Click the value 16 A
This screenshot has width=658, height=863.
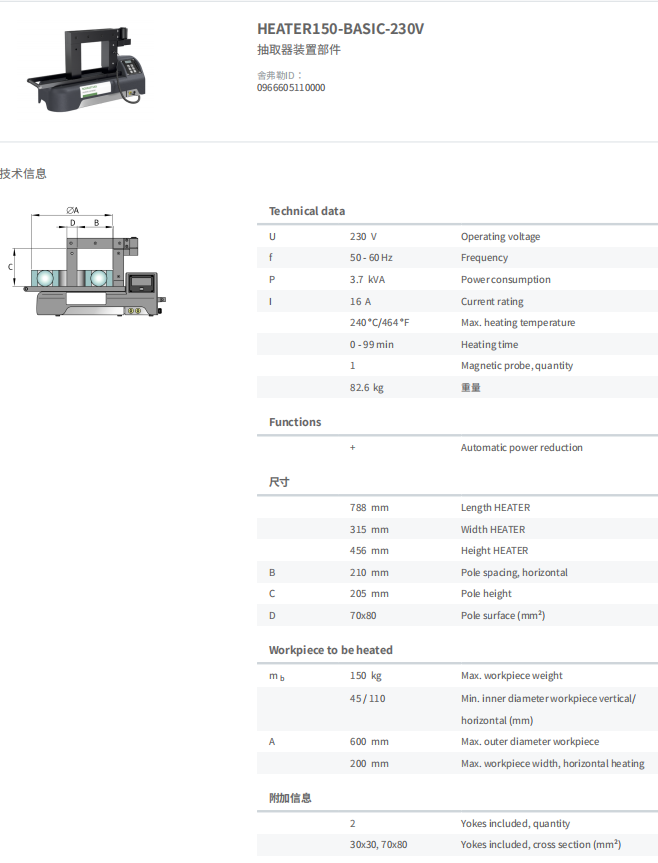pyautogui.click(x=360, y=302)
